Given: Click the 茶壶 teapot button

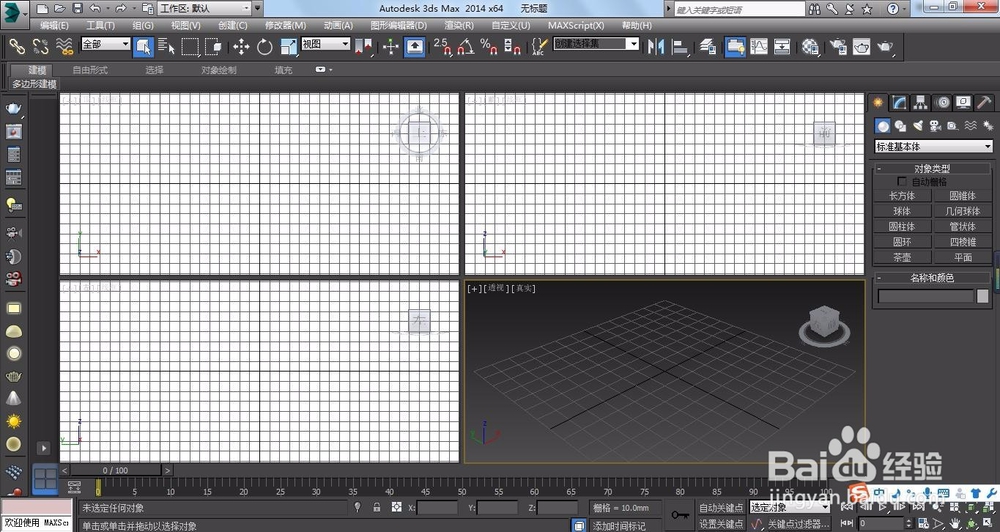Looking at the screenshot, I should pos(902,257).
